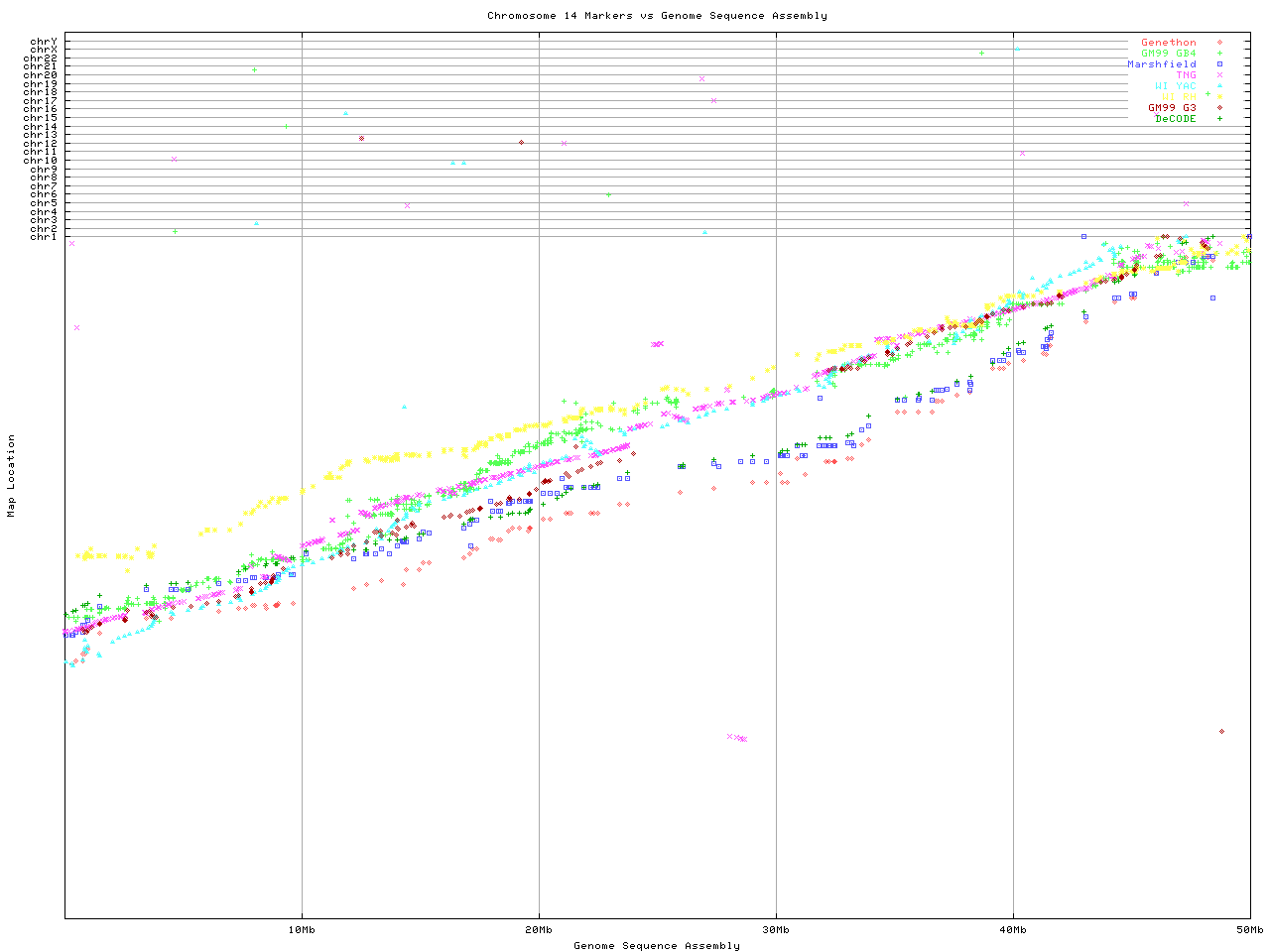Click the Genome Sequence Assembly x-axis title

(x=657, y=946)
